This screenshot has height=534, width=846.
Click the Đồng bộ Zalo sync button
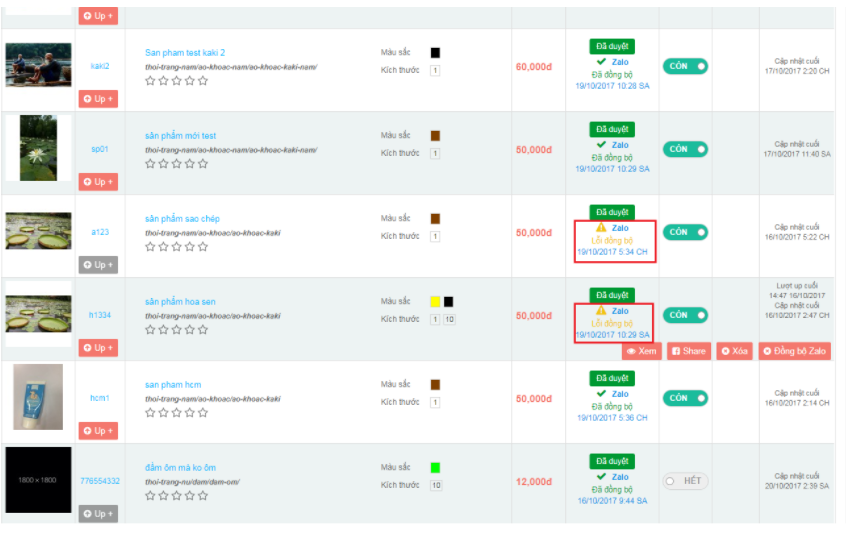pos(794,351)
